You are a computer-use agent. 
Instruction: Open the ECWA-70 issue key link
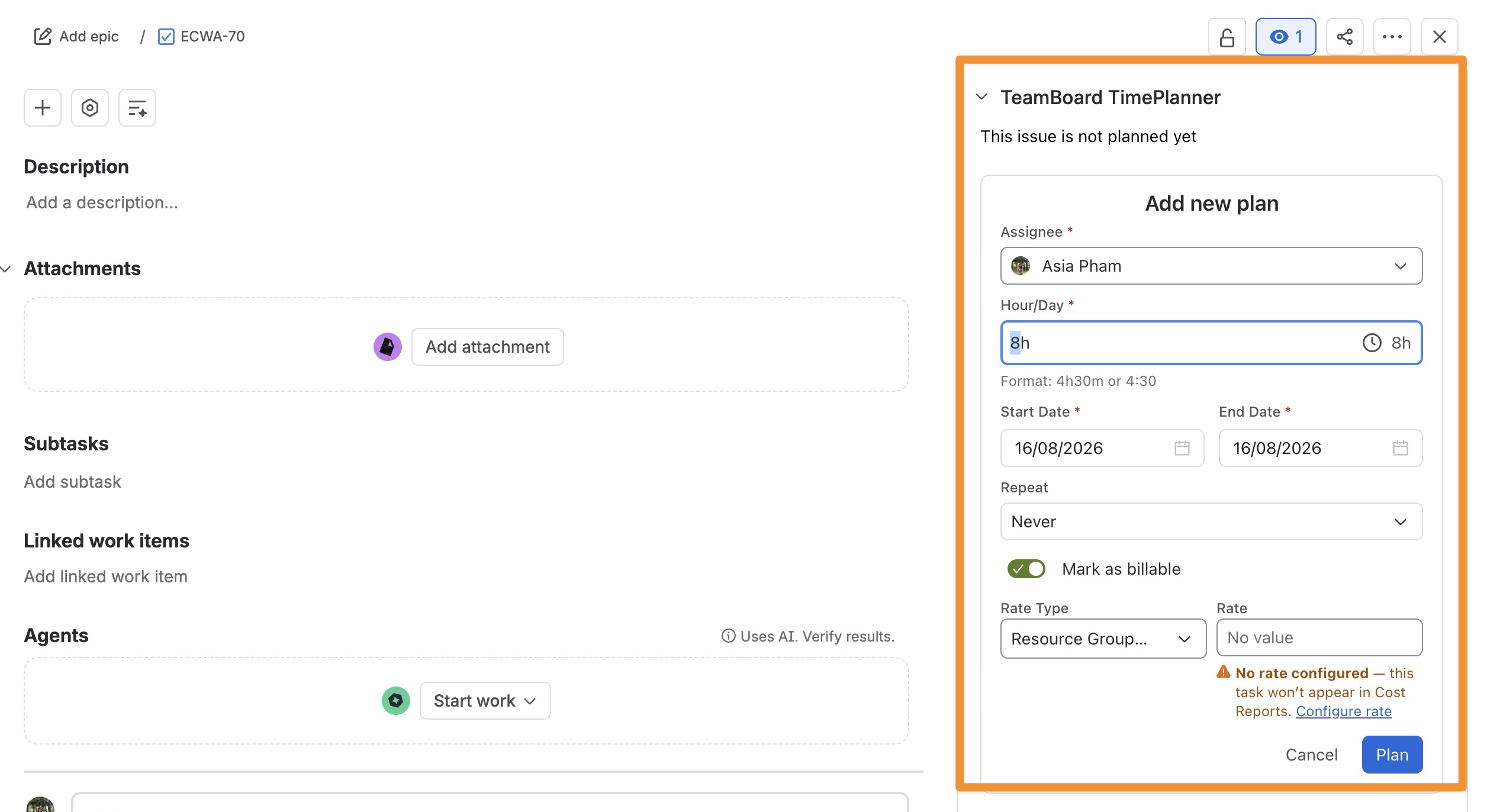pyautogui.click(x=212, y=37)
